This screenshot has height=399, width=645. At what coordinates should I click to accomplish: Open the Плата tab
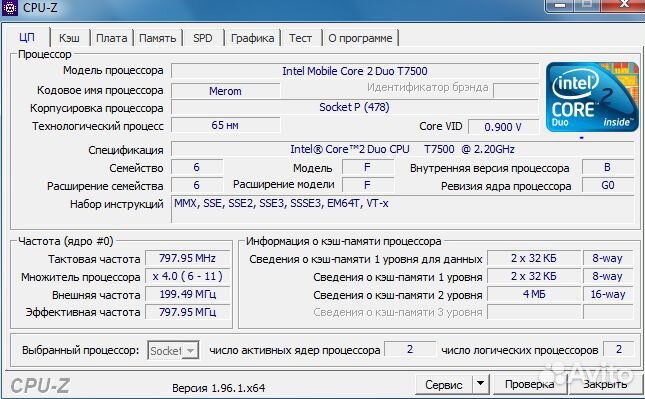111,38
